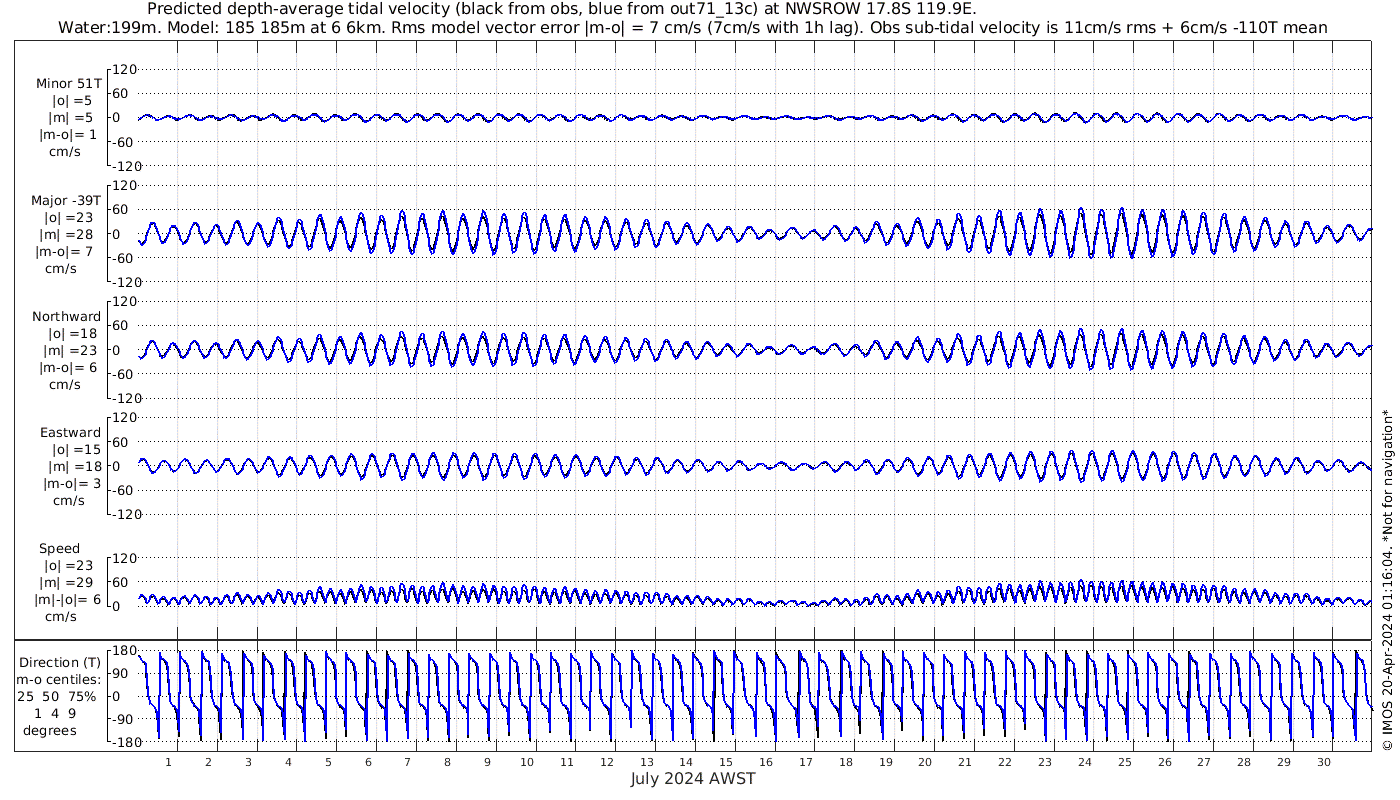Click the subtitle line starting "Water:199m. Model:"

692,27
